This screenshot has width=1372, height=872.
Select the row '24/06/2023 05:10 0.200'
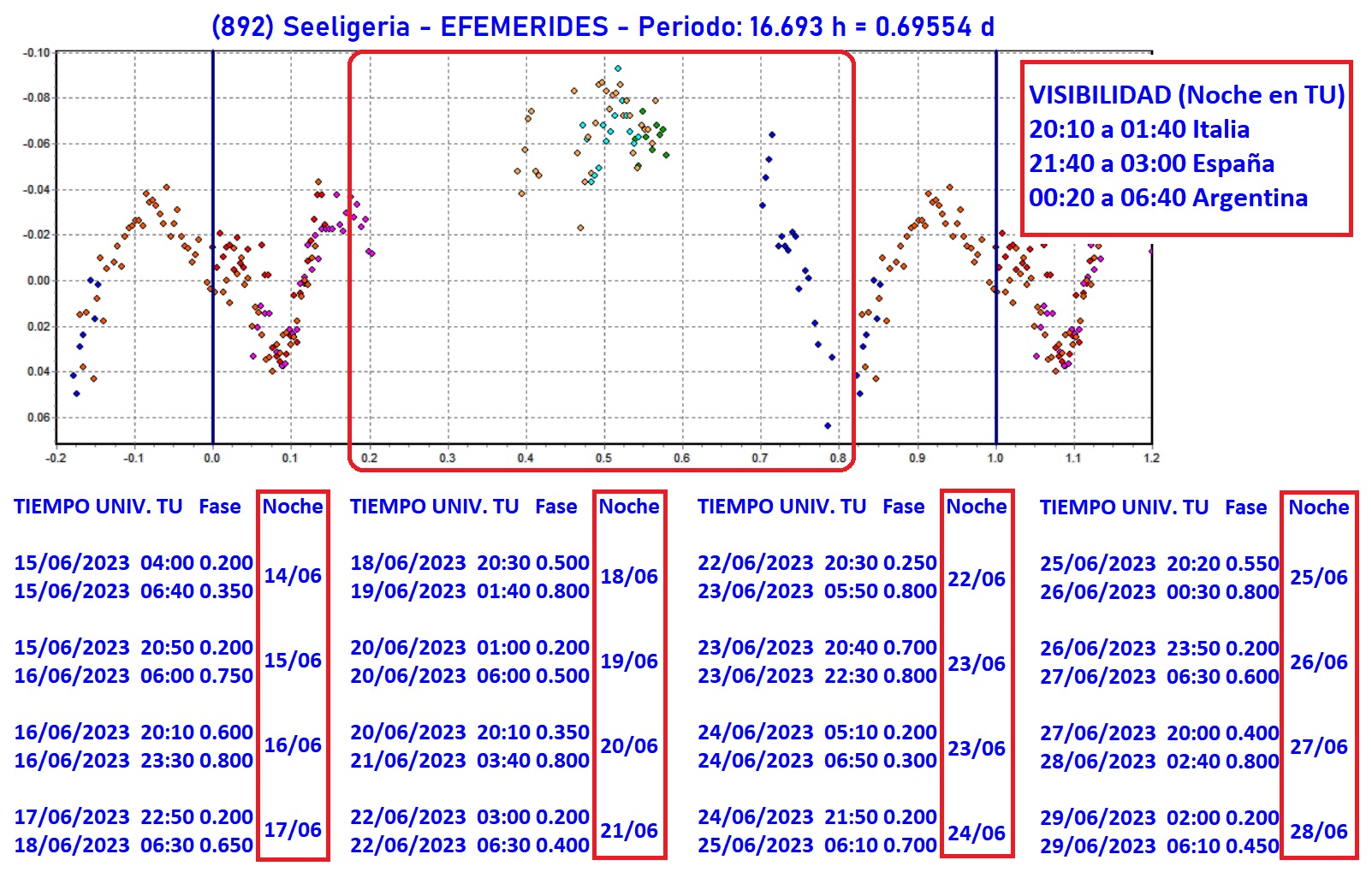point(817,733)
